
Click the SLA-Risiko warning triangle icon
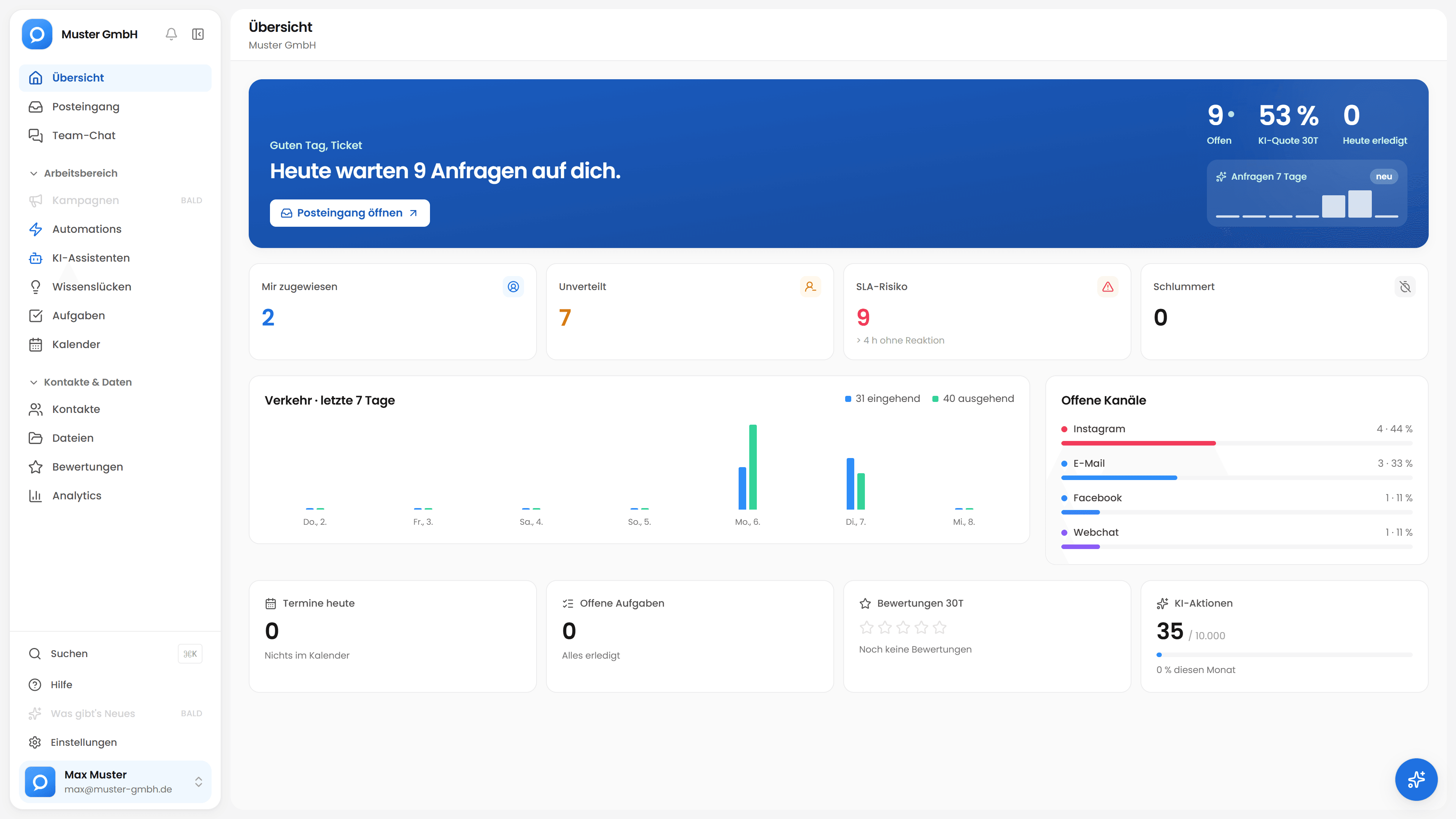click(x=1108, y=287)
